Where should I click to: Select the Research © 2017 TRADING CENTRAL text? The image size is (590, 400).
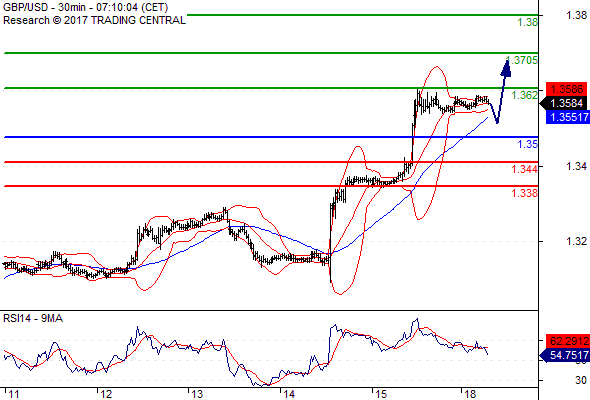pos(94,20)
